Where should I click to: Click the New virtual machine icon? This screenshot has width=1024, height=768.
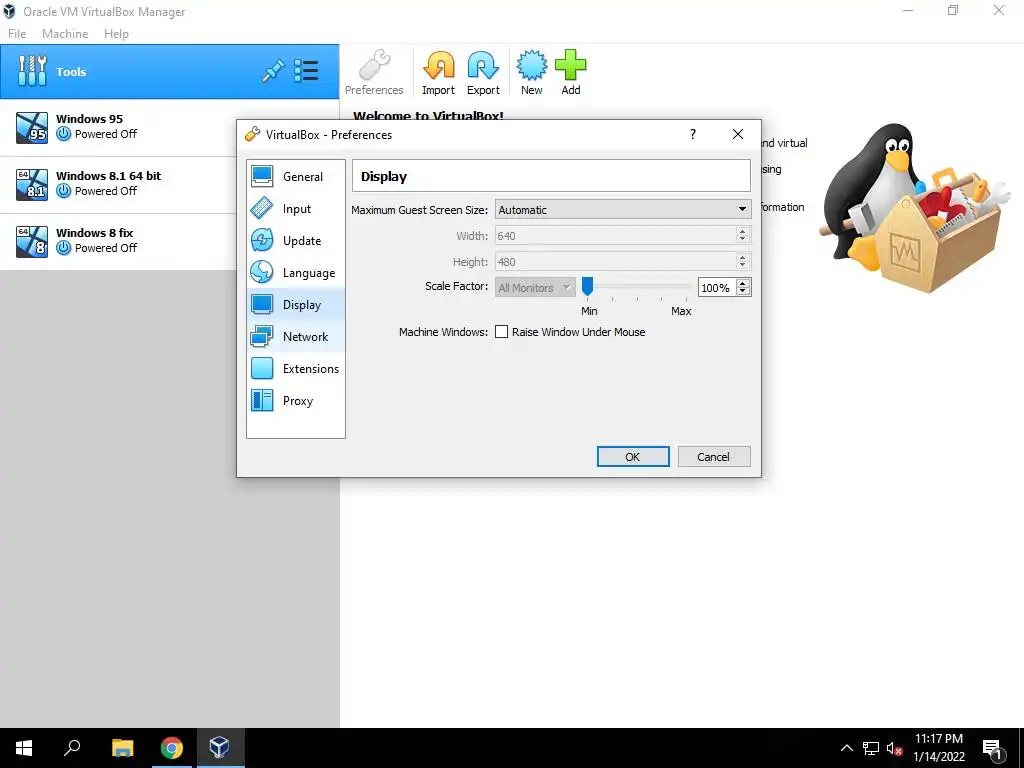coord(532,72)
